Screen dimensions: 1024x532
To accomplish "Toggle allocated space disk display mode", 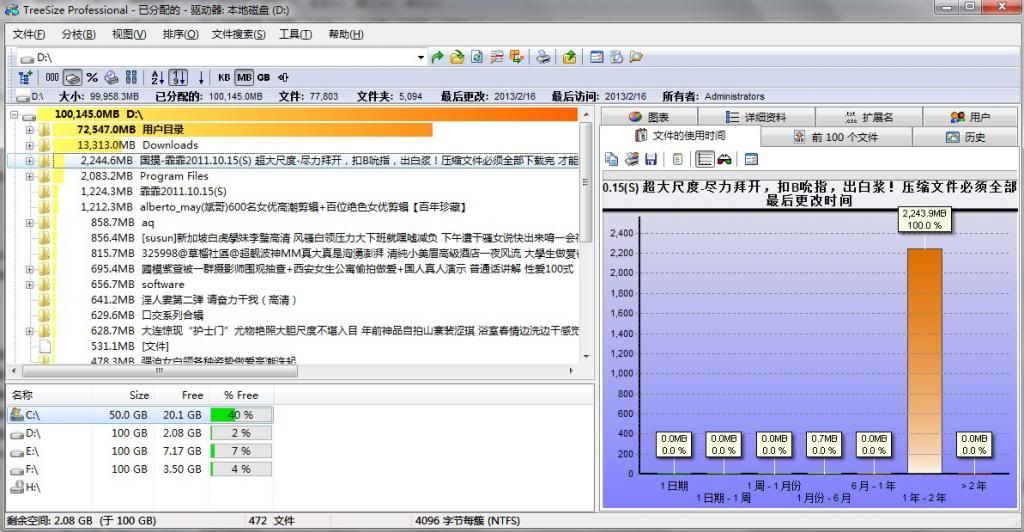I will coord(72,78).
